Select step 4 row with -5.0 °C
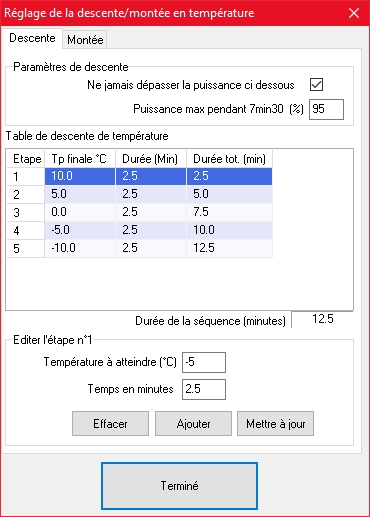 [140, 230]
